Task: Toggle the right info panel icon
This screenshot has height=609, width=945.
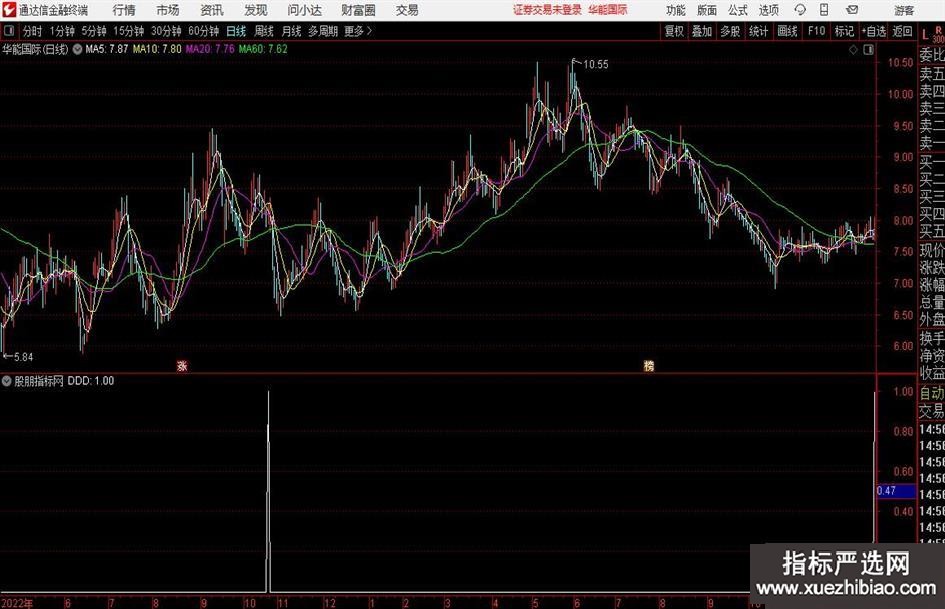Action: 868,50
